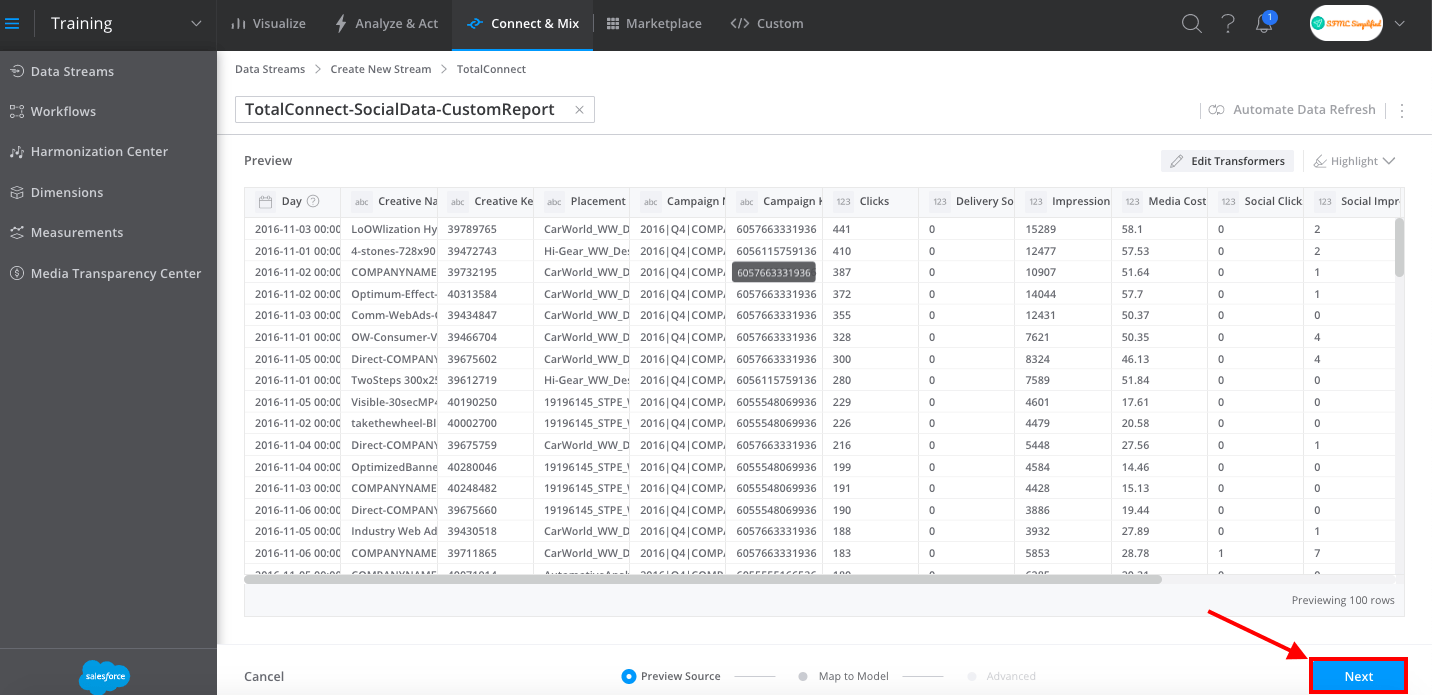
Task: Clear the stream name with X icon
Action: (579, 110)
